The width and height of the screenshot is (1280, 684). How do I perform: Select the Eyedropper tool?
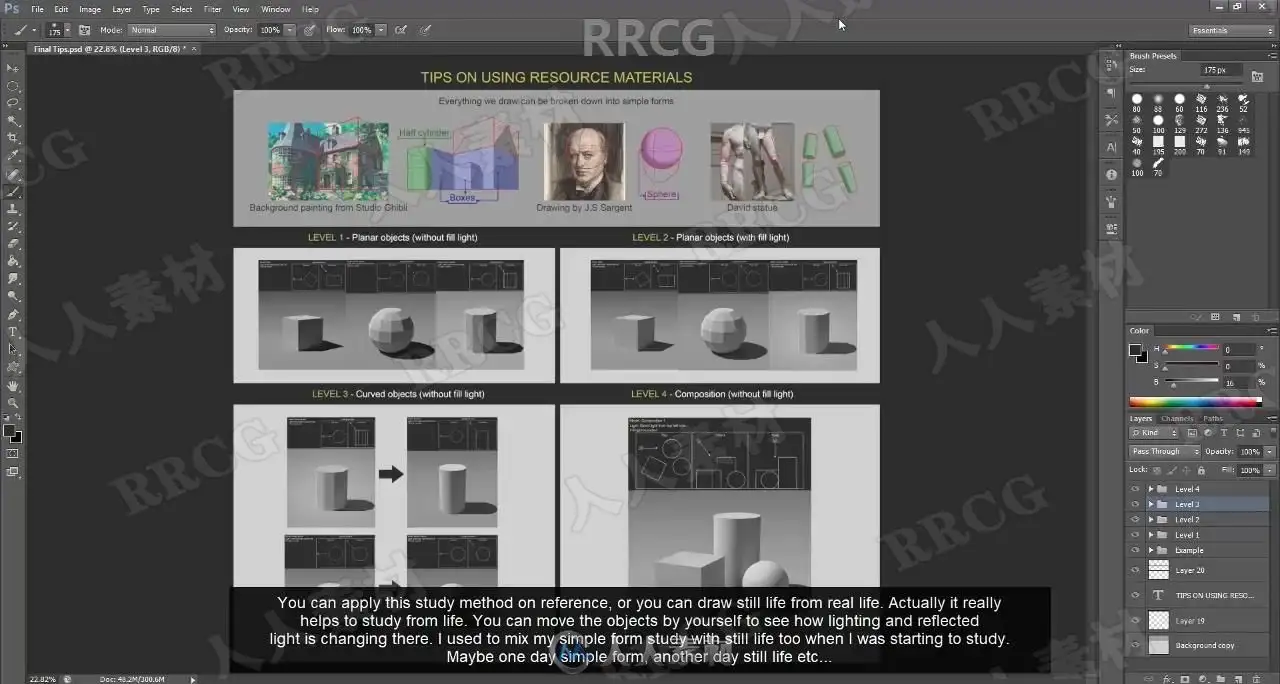13,156
